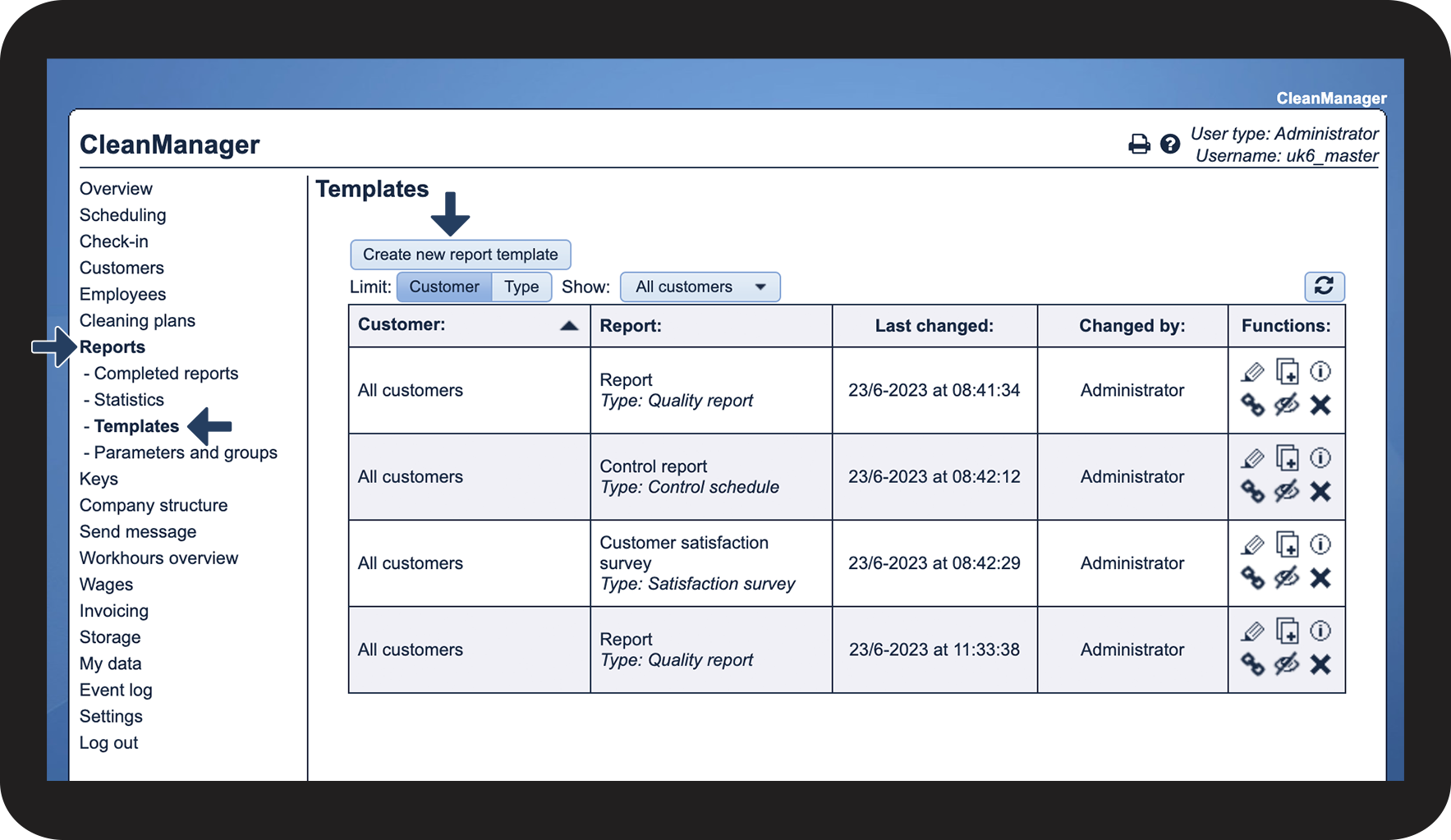The height and width of the screenshot is (840, 1451).
Task: Show info for Report changed at 11:33:38
Action: pos(1320,631)
